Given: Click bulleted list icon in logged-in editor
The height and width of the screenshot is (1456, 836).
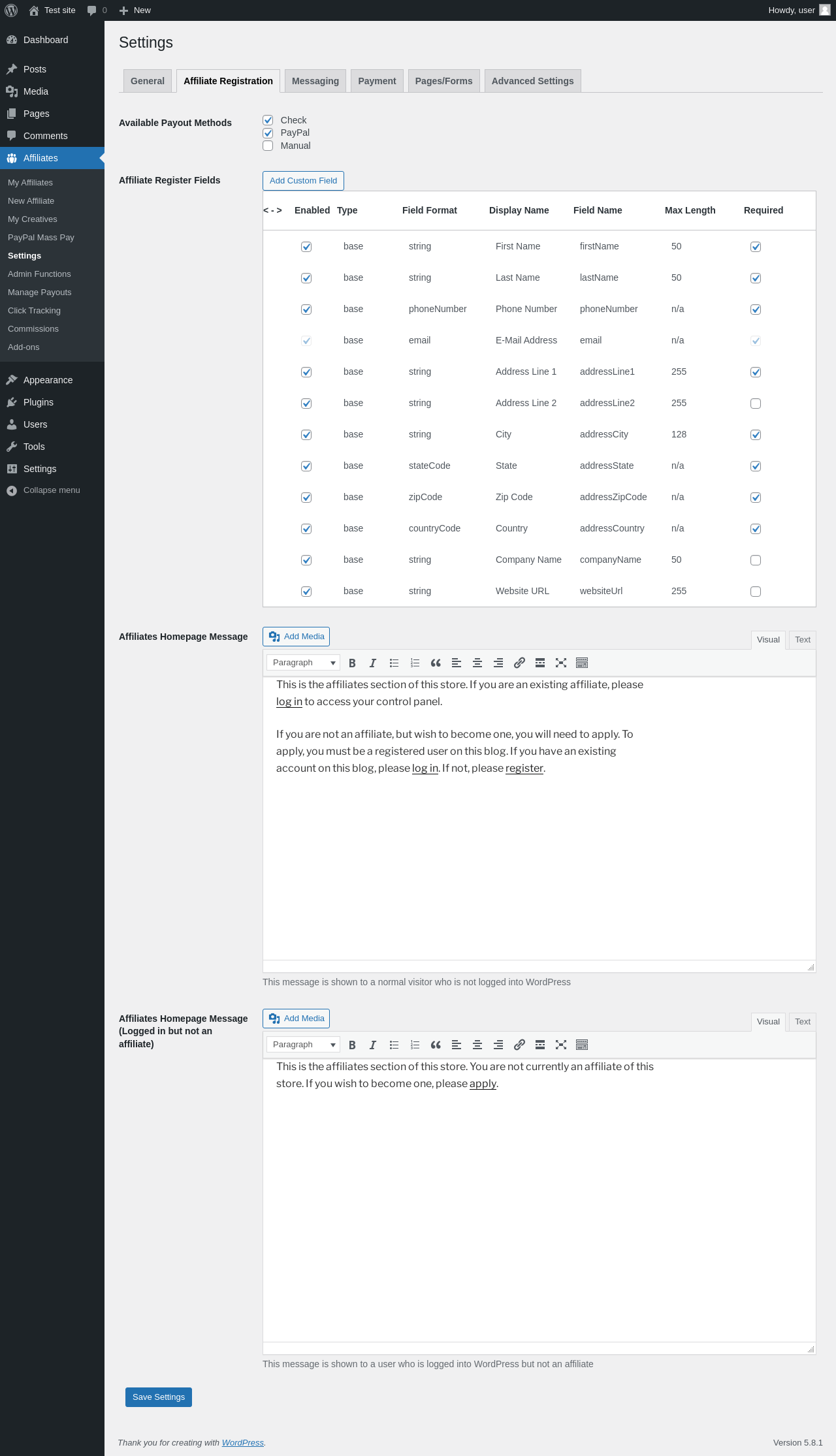Looking at the screenshot, I should click(394, 1045).
